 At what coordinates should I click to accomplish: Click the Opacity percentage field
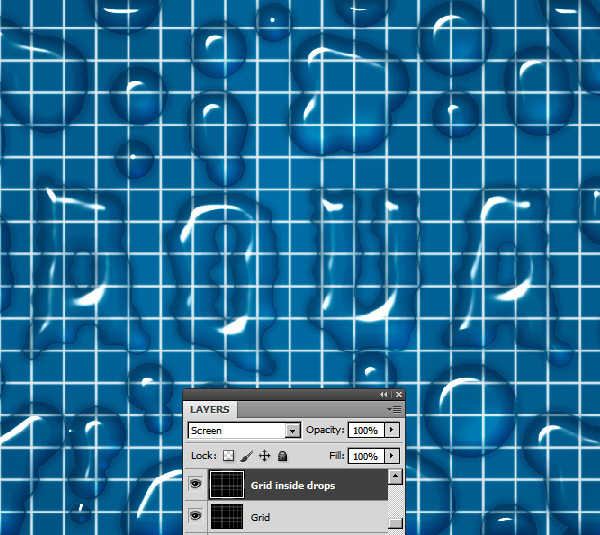point(364,430)
